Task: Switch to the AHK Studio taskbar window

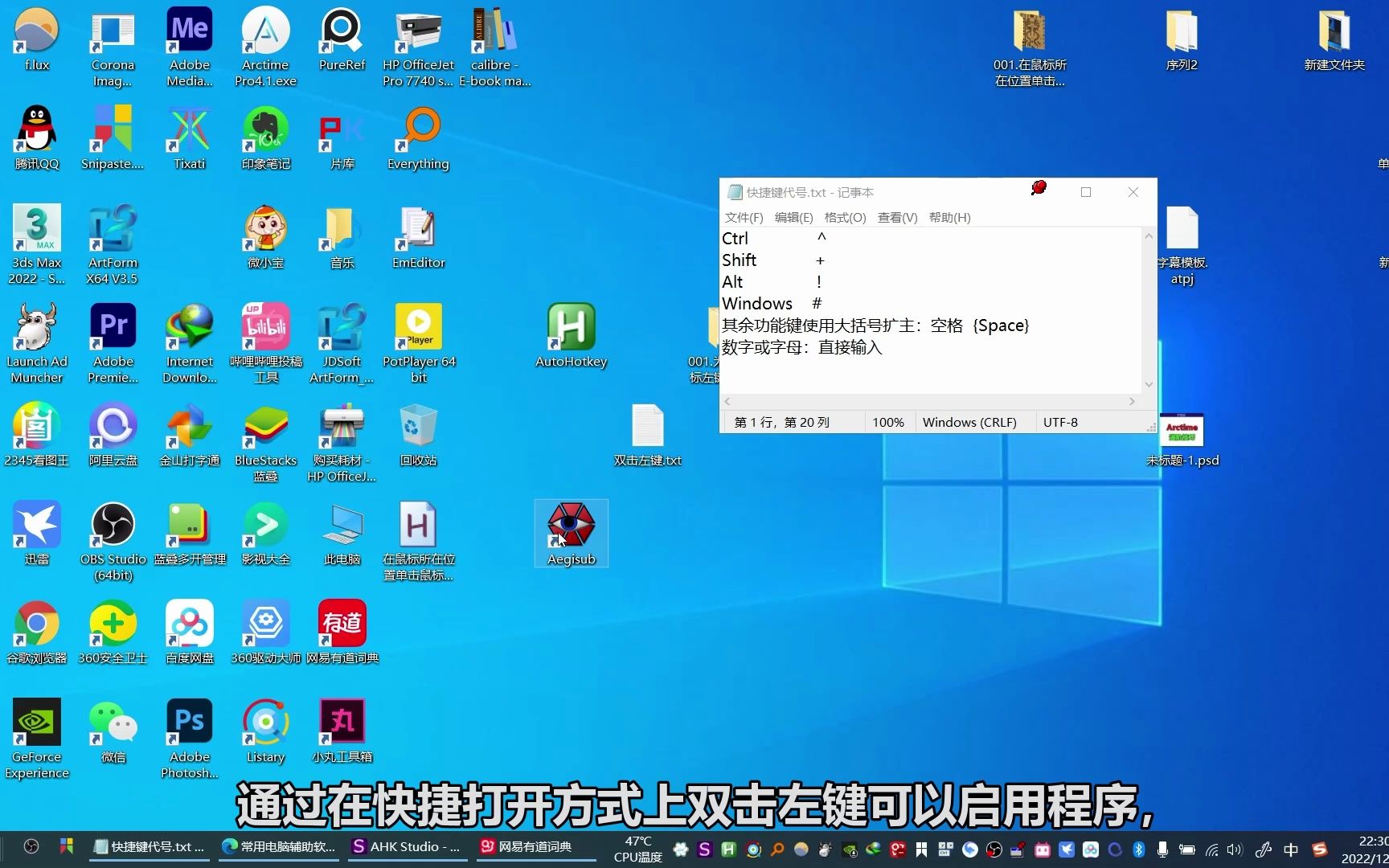Action: [x=406, y=846]
